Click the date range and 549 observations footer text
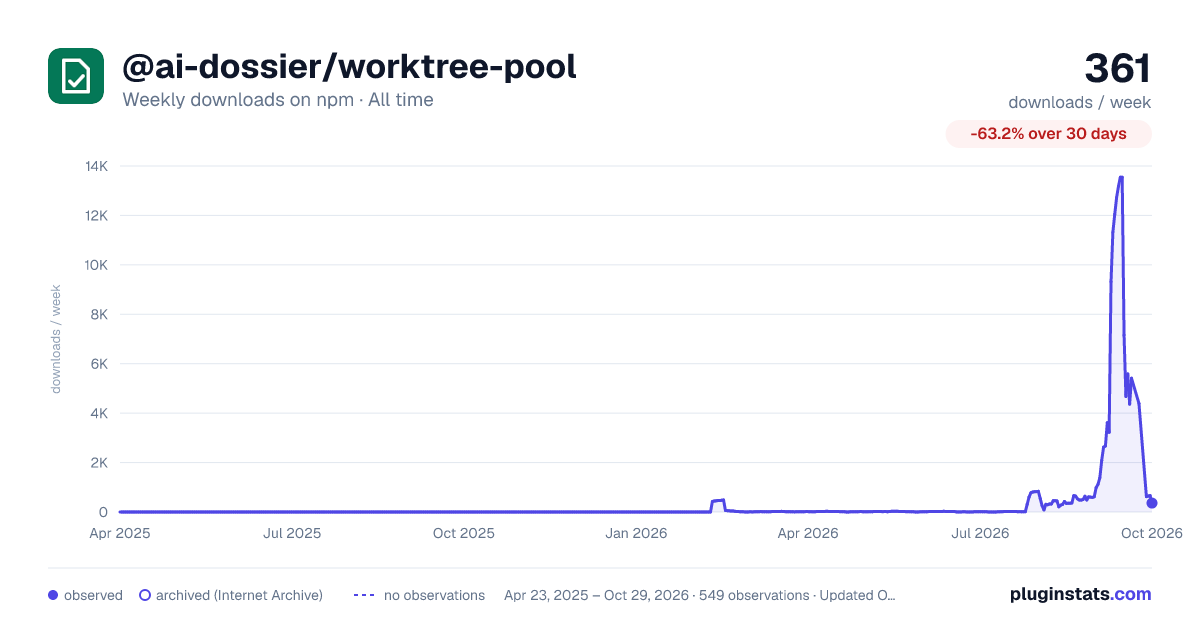This screenshot has width=1200, height=630. pos(700,595)
